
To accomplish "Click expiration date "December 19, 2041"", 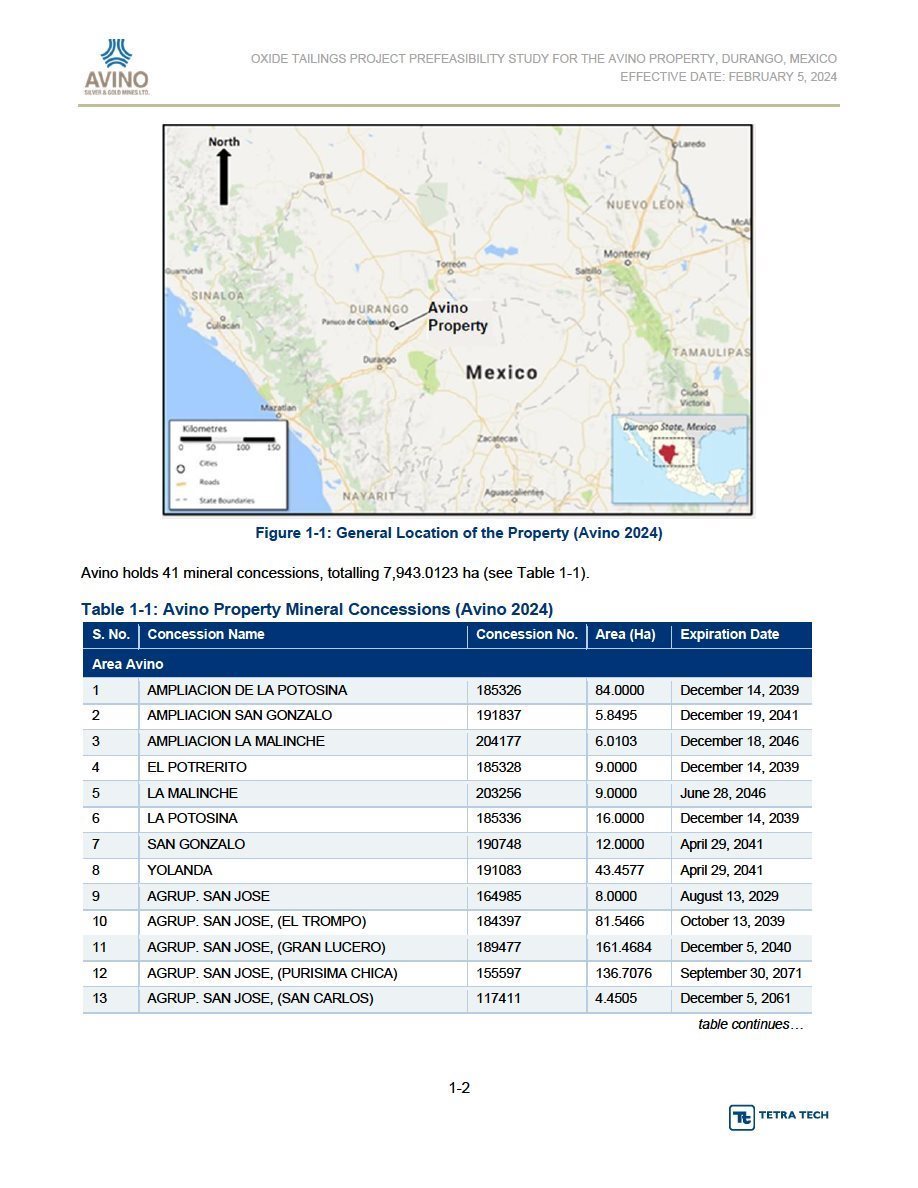I will 739,715.
